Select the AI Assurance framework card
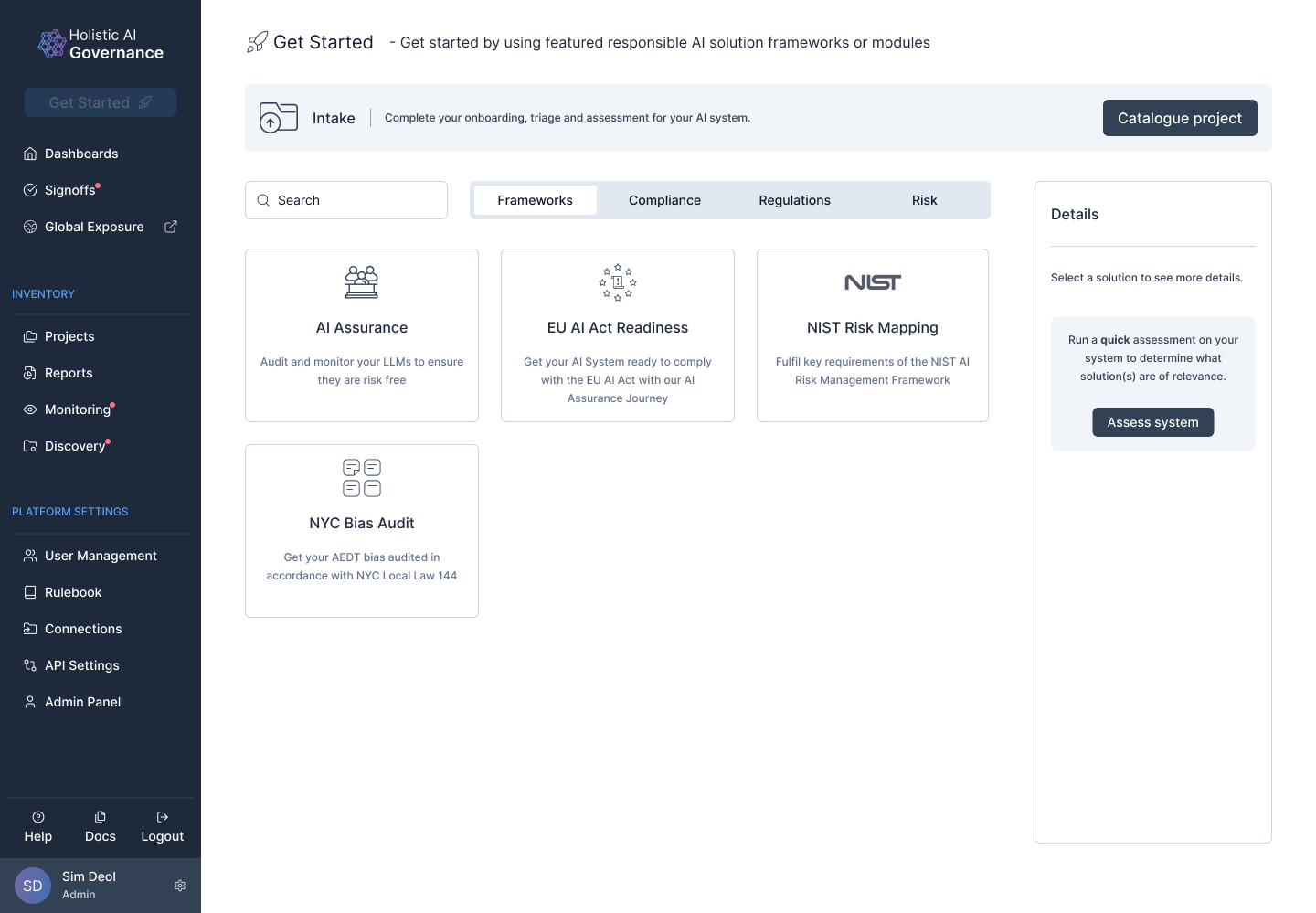Image resolution: width=1316 pixels, height=913 pixels. point(362,335)
